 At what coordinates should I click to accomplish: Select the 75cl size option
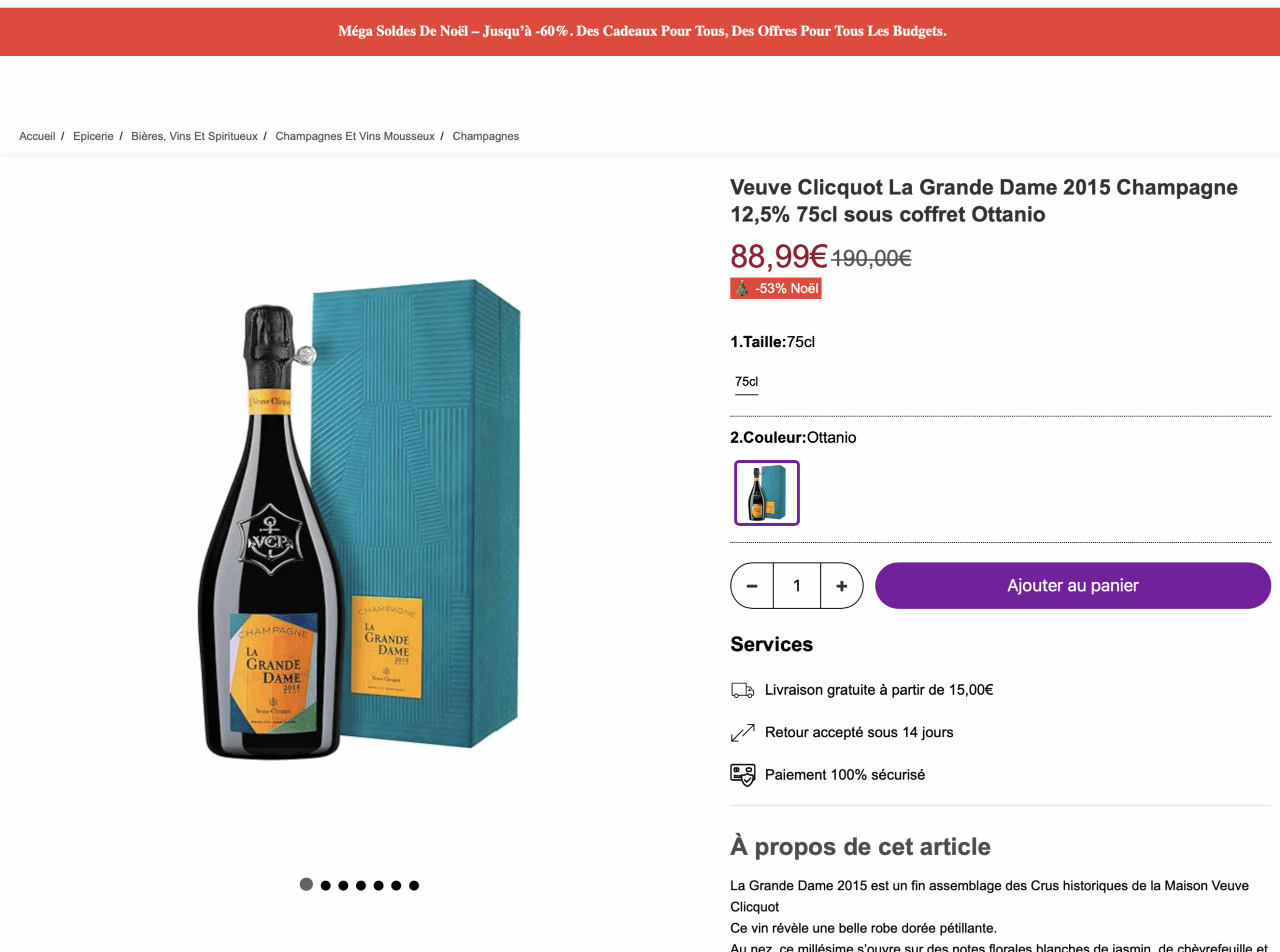click(746, 381)
